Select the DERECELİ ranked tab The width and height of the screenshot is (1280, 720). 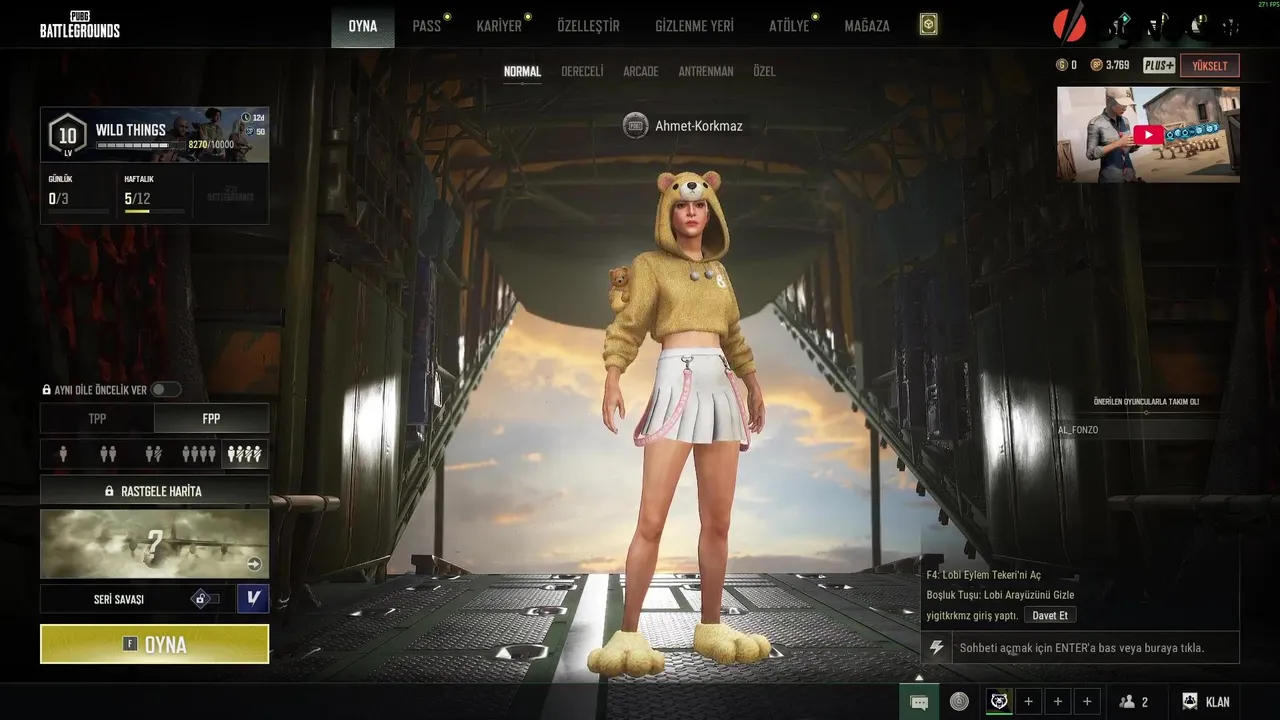pyautogui.click(x=582, y=72)
